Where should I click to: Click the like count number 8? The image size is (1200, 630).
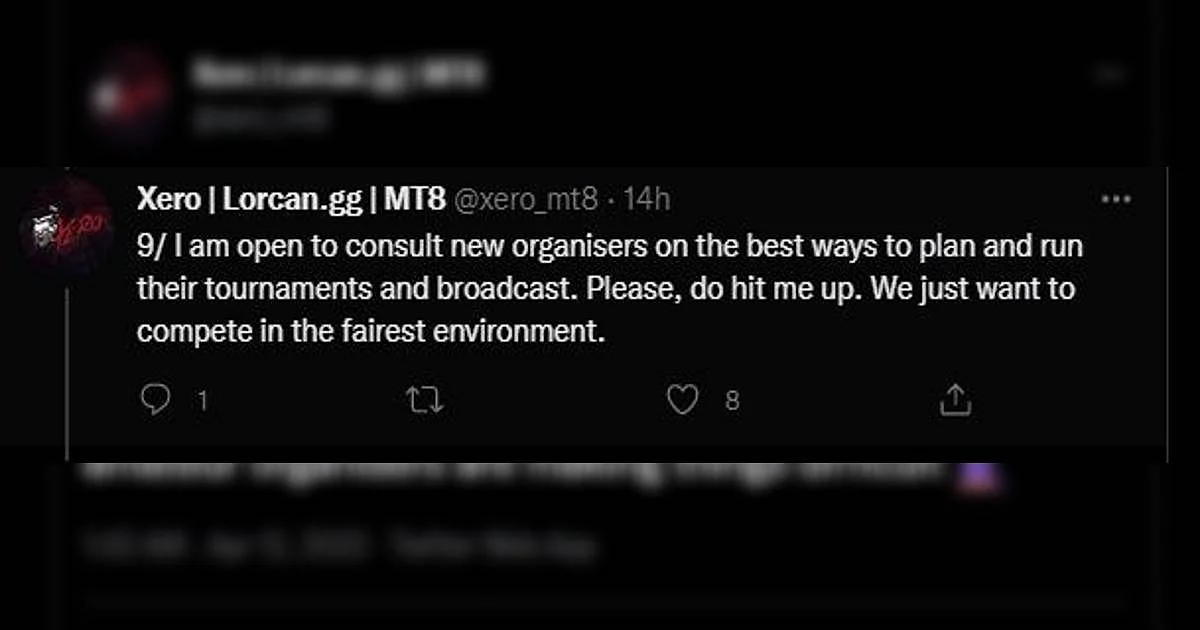(732, 402)
